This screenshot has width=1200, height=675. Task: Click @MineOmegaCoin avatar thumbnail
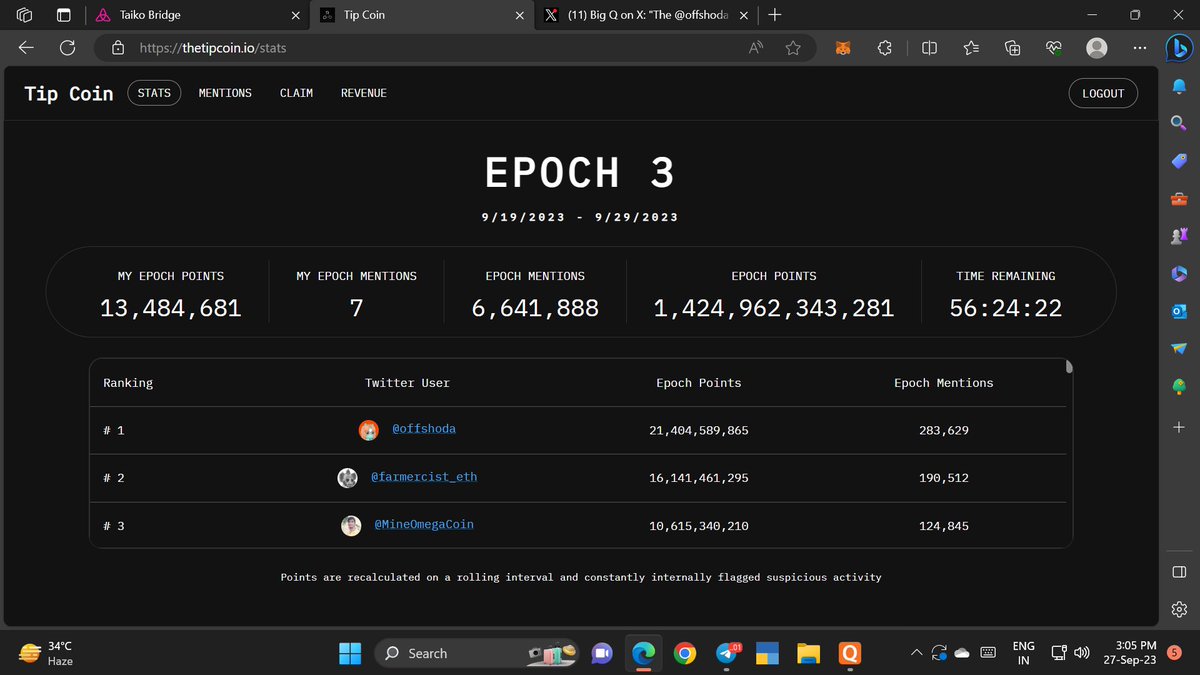351,526
